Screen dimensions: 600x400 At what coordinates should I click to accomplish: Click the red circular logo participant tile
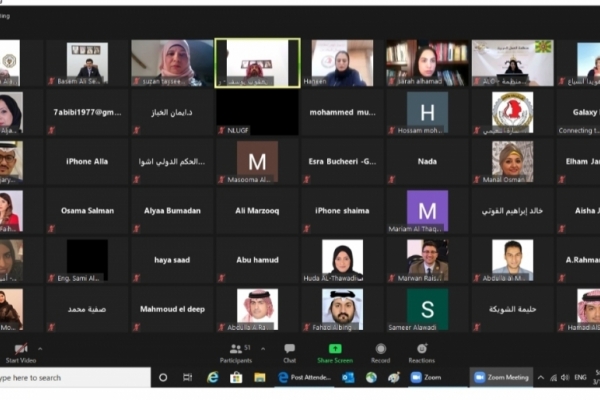pyautogui.click(x=512, y=113)
